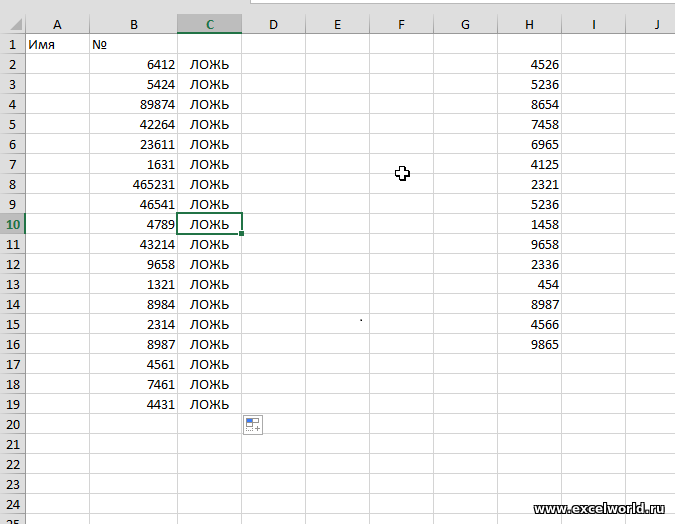Click cell with value 43214

click(133, 245)
